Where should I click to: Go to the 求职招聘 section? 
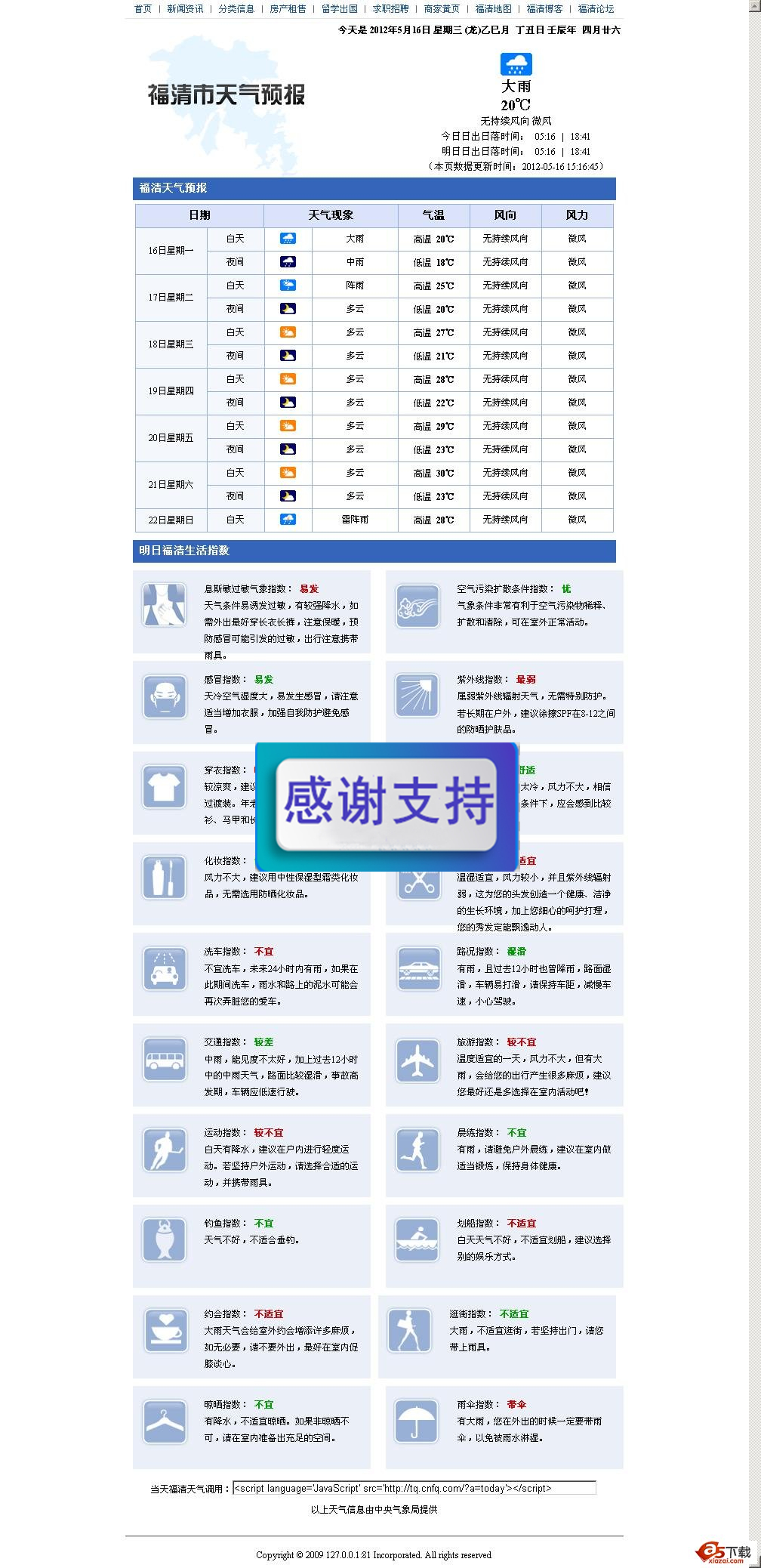pos(390,9)
